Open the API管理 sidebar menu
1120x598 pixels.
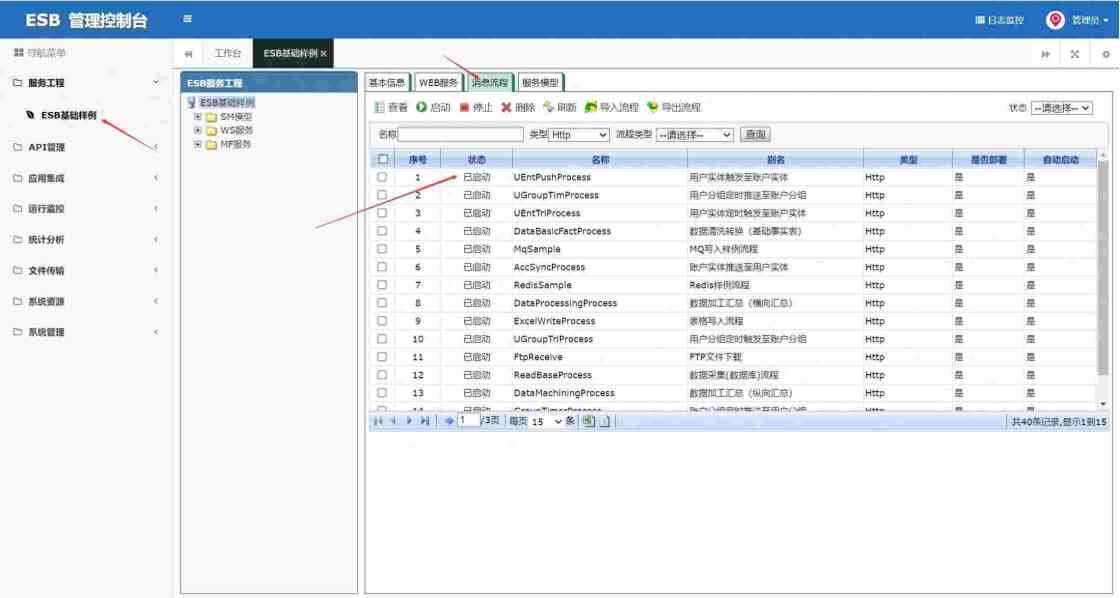tap(86, 147)
